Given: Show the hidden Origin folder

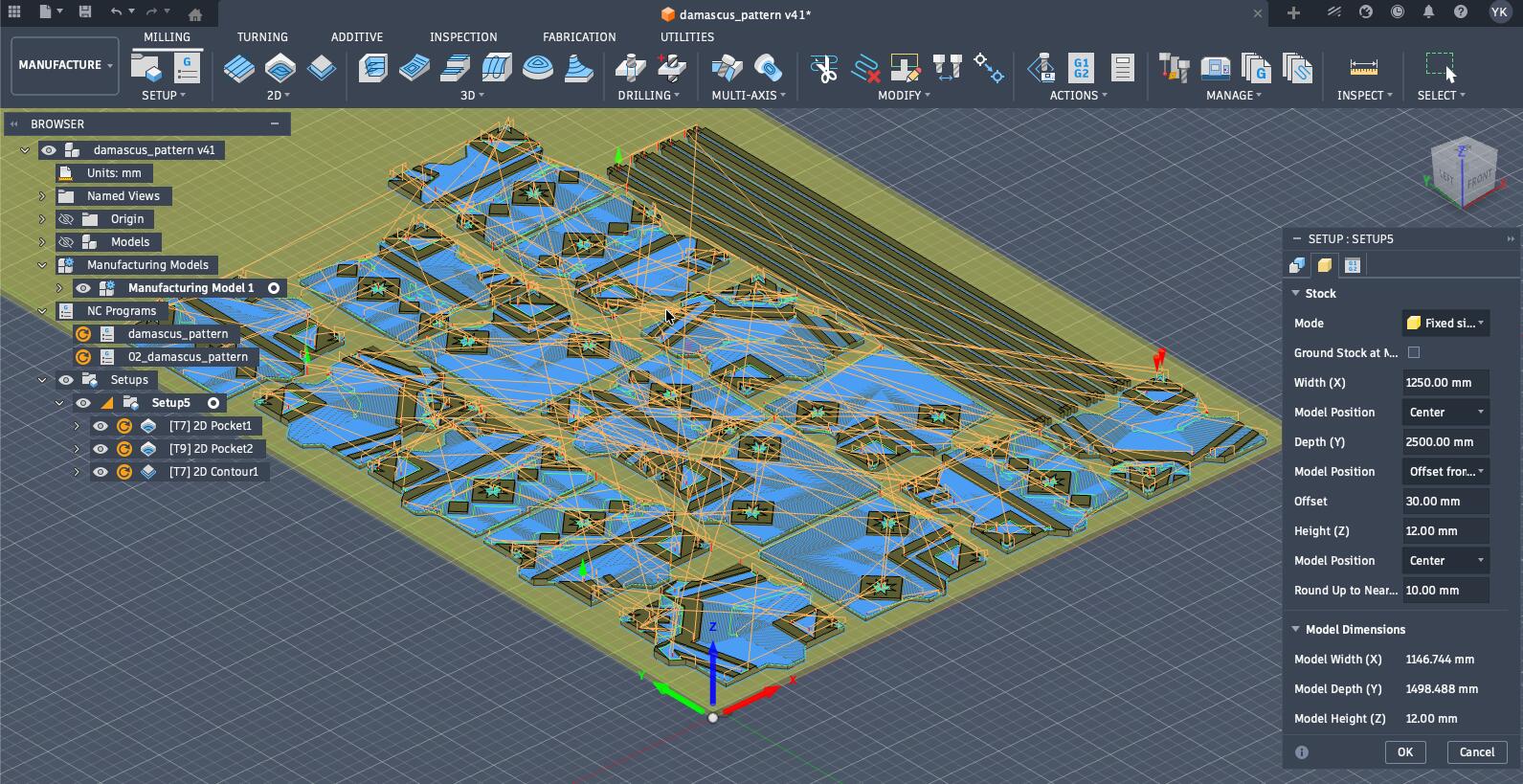Looking at the screenshot, I should point(66,219).
